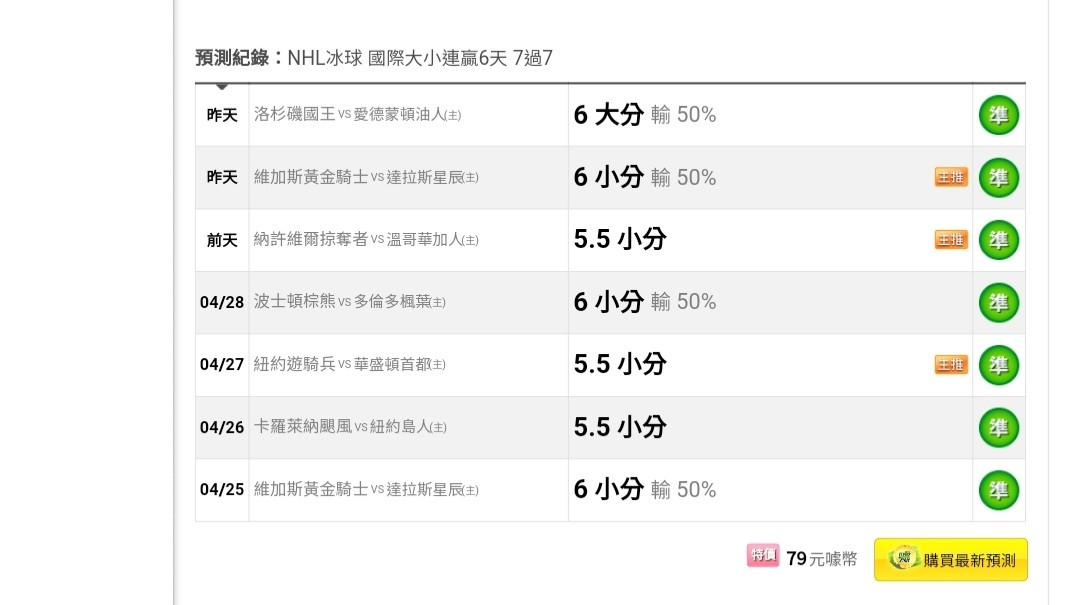Image resolution: width=1080 pixels, height=605 pixels.
Task: Click the 79 元嘟幣 price label
Action: pyautogui.click(x=822, y=558)
